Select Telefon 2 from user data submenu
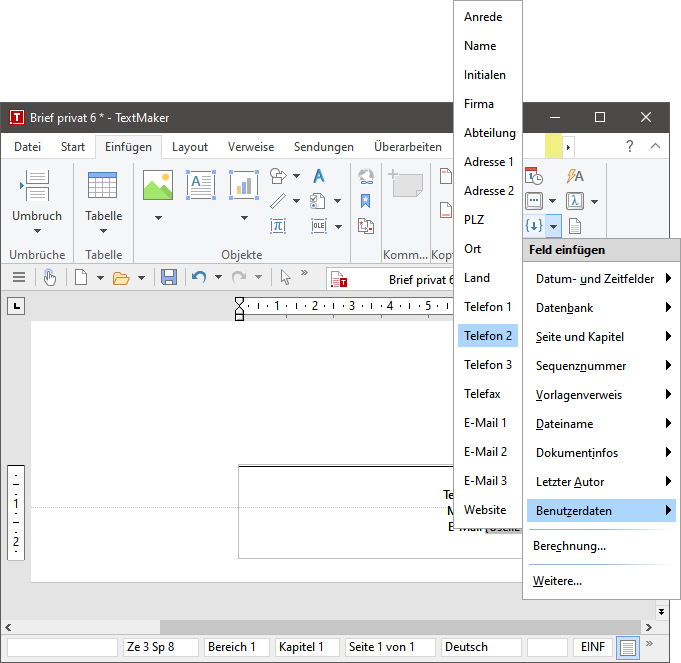 pos(488,336)
